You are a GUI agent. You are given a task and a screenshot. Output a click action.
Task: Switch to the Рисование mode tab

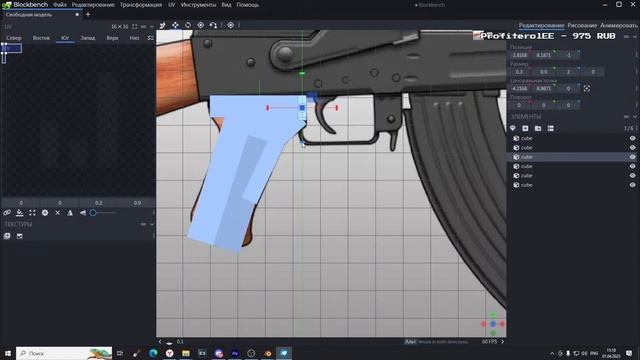[x=582, y=25]
